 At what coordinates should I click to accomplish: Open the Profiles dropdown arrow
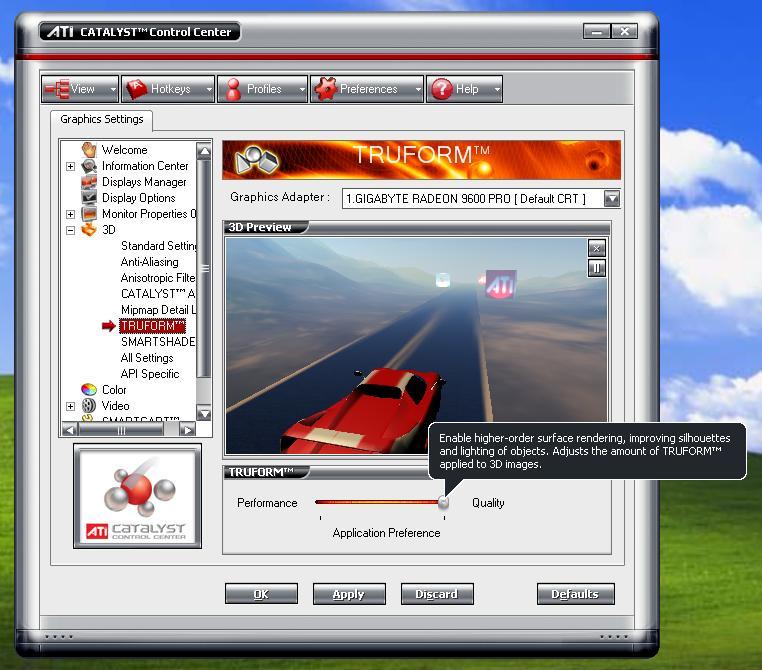tap(302, 89)
